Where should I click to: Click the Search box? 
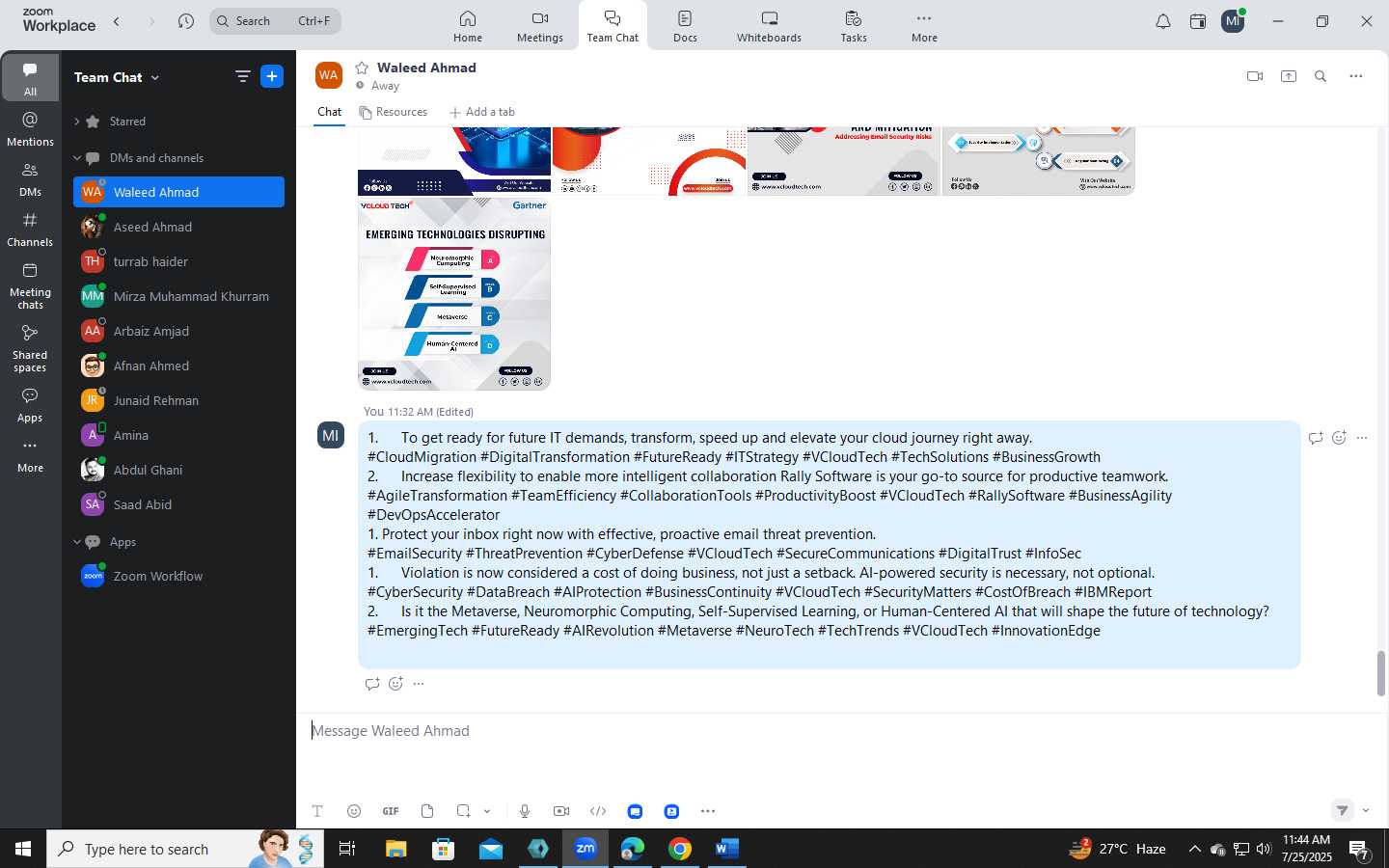(x=275, y=21)
